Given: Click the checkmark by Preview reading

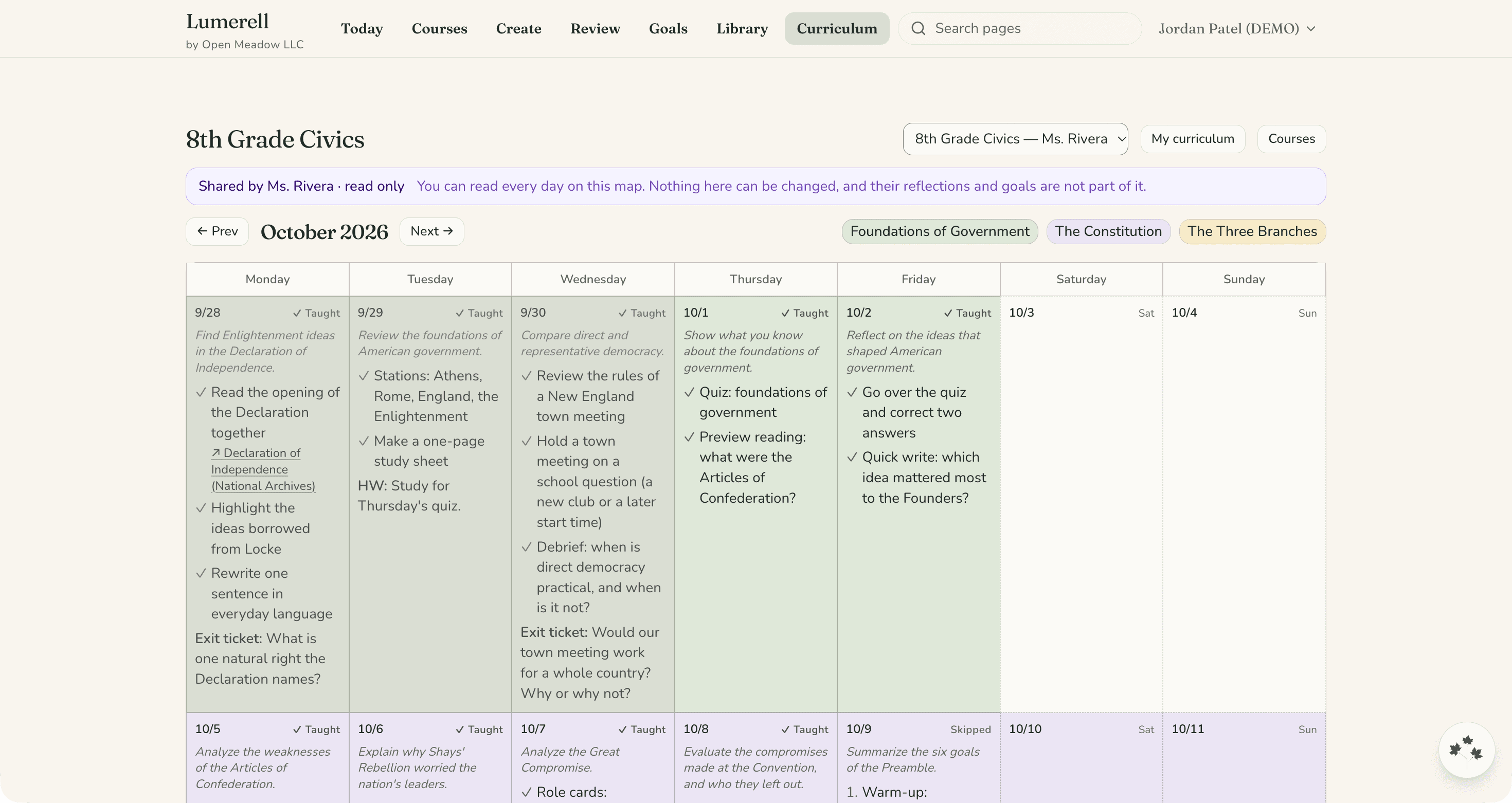Looking at the screenshot, I should pyautogui.click(x=689, y=437).
